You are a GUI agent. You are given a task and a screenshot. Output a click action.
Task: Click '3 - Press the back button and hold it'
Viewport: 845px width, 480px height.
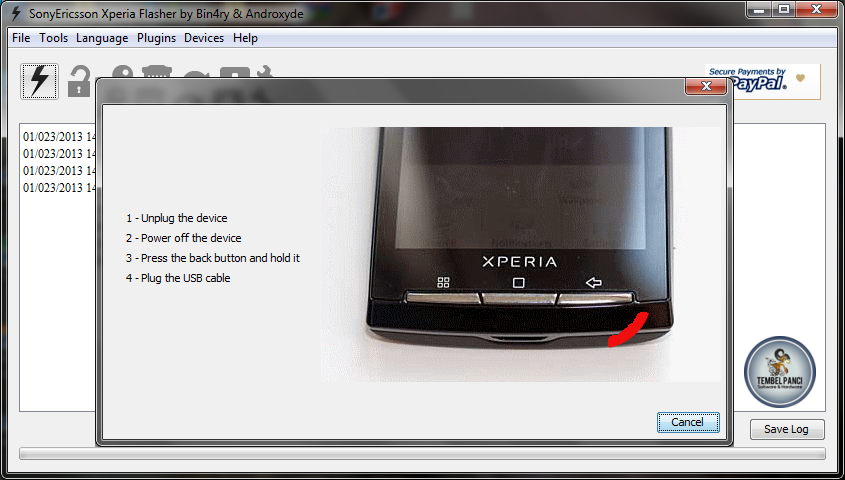[213, 258]
